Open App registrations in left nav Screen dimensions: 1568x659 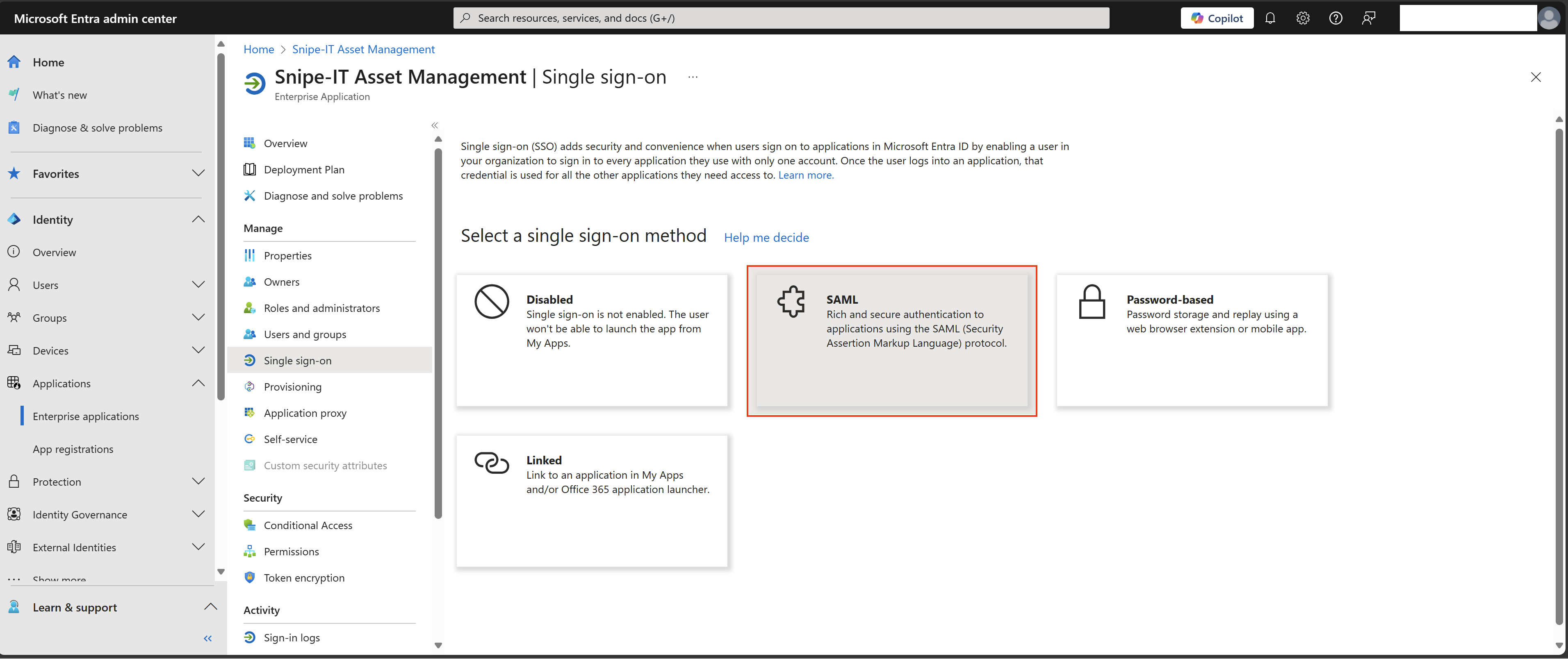[x=73, y=449]
